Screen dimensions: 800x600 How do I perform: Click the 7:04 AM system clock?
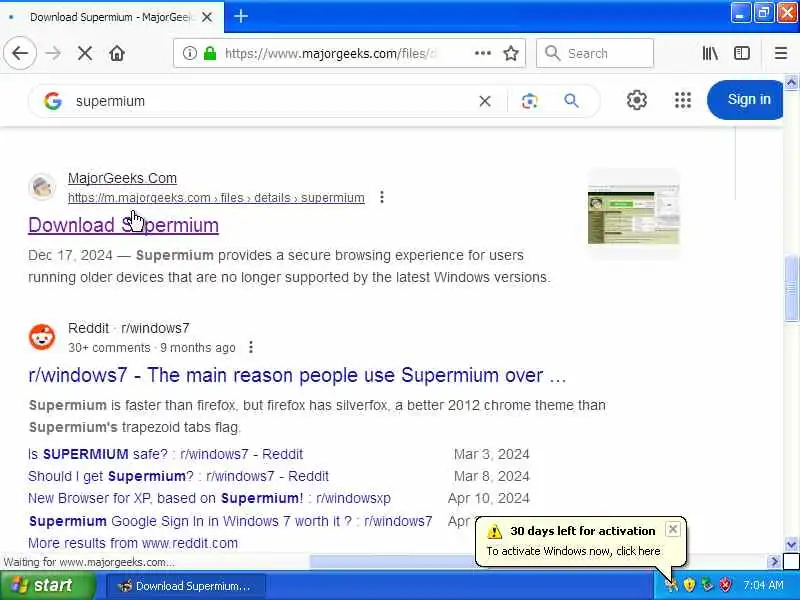point(763,585)
